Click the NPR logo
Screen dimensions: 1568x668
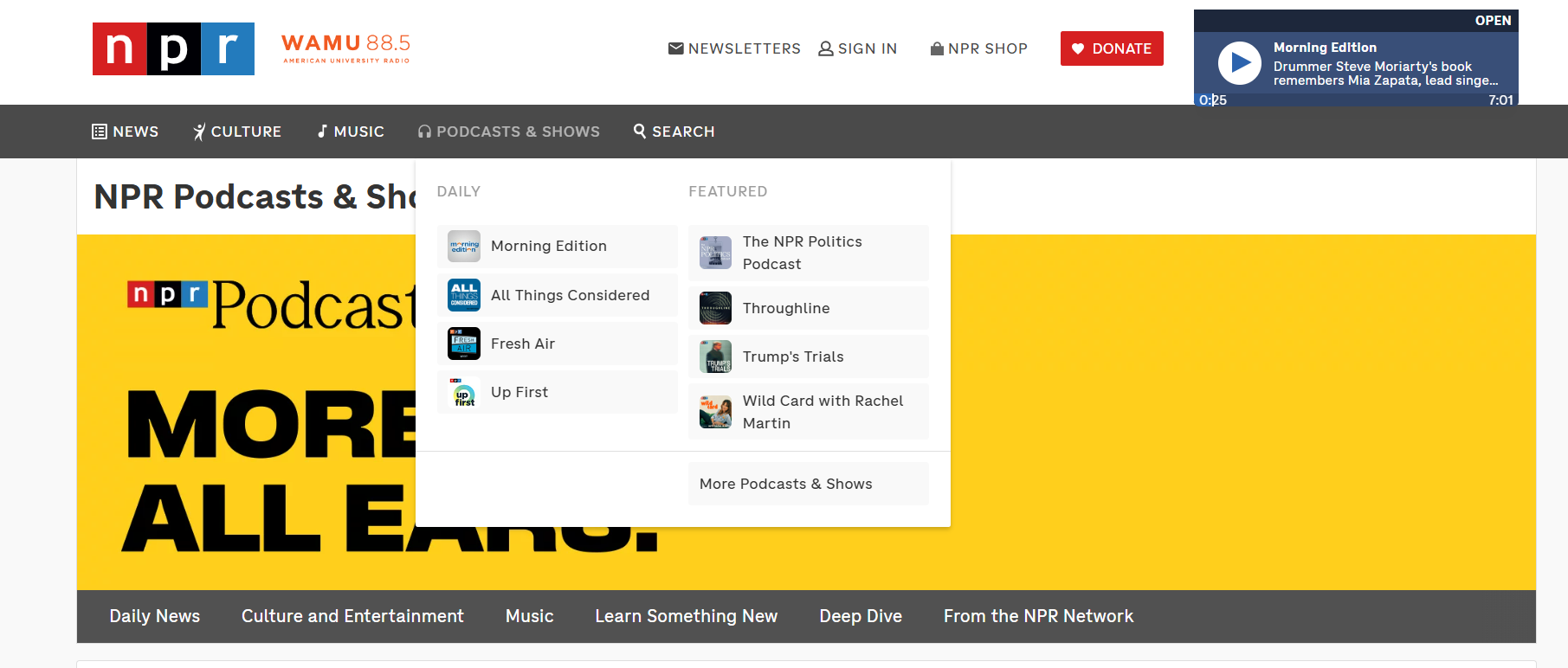coord(173,48)
